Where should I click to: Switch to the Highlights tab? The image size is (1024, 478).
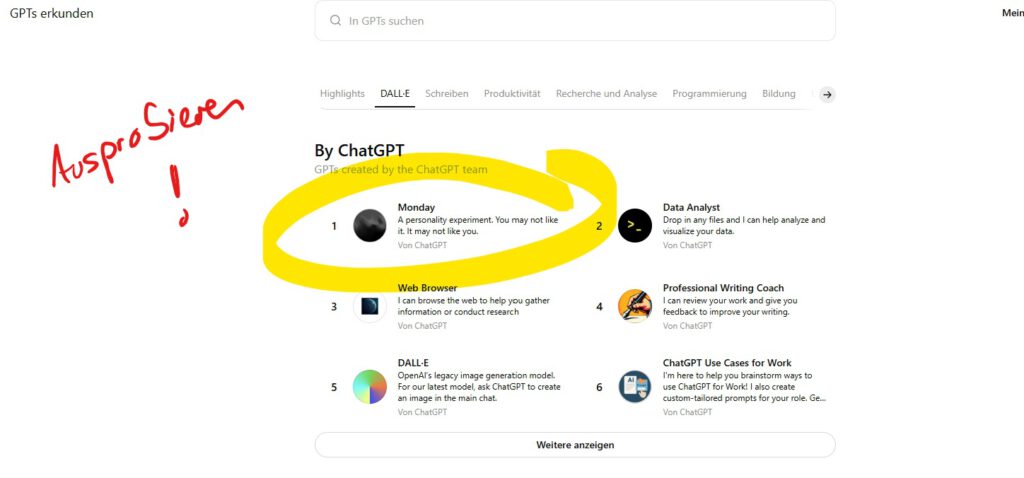(x=342, y=93)
